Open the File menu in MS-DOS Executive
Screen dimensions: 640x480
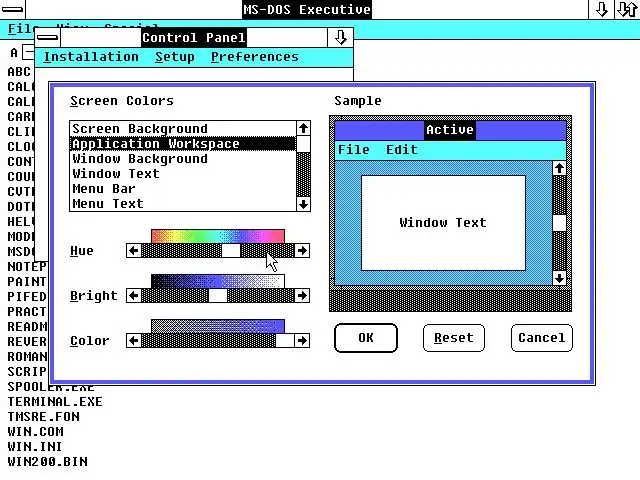pos(21,29)
